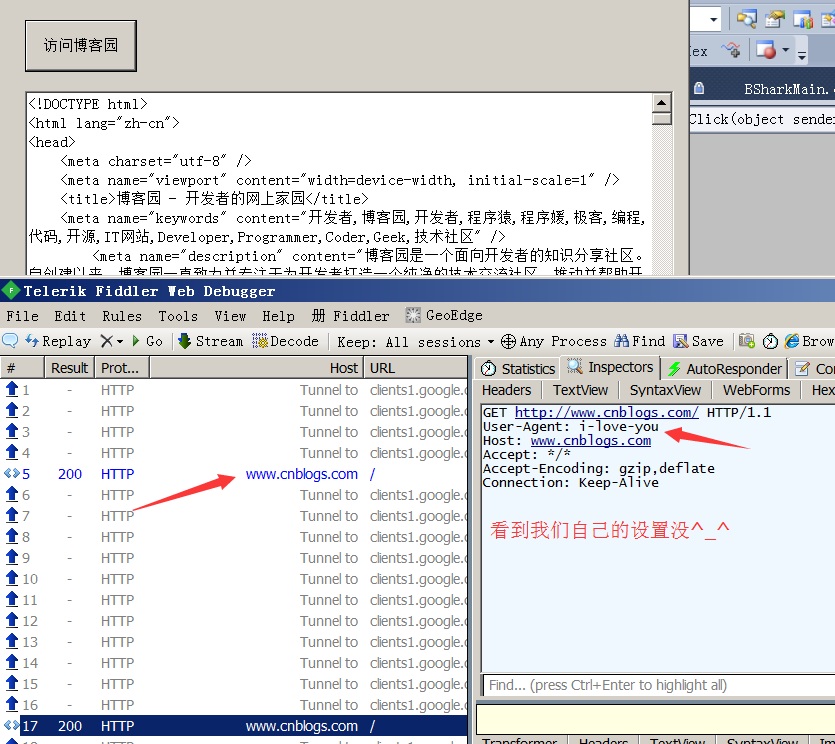The height and width of the screenshot is (744, 835).
Task: Click the up arrow icon of session 14
Action: [x=12, y=662]
